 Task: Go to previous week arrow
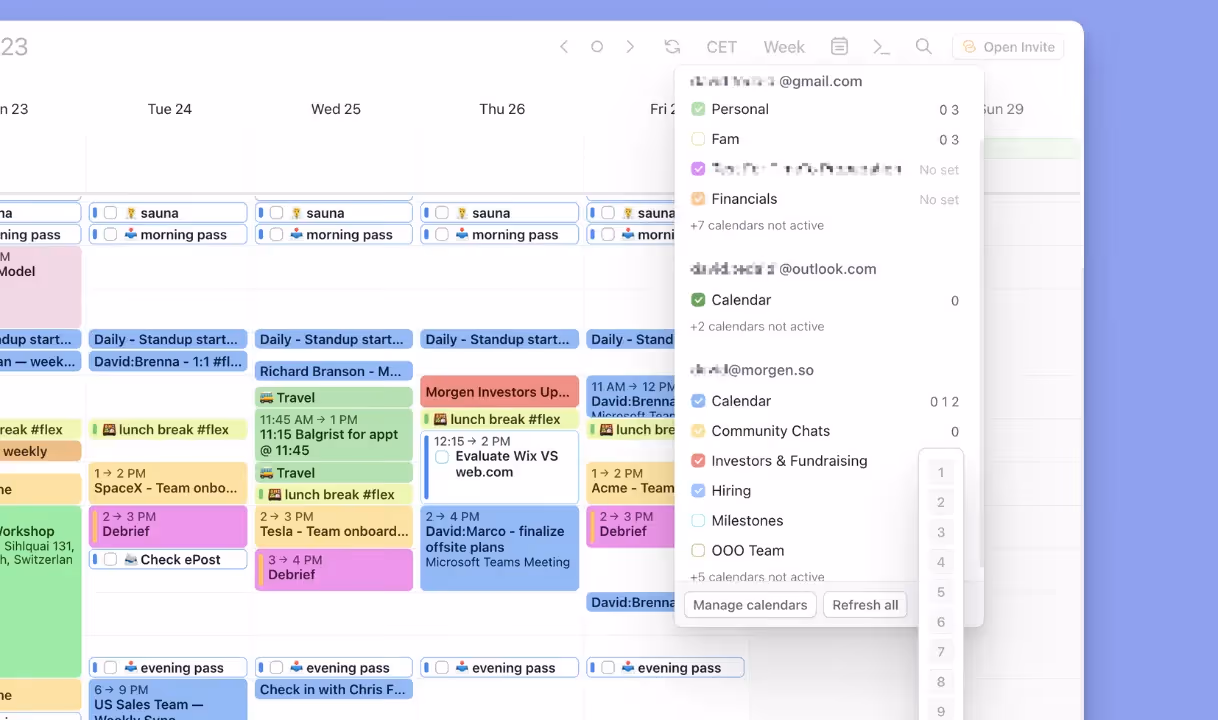click(x=564, y=47)
